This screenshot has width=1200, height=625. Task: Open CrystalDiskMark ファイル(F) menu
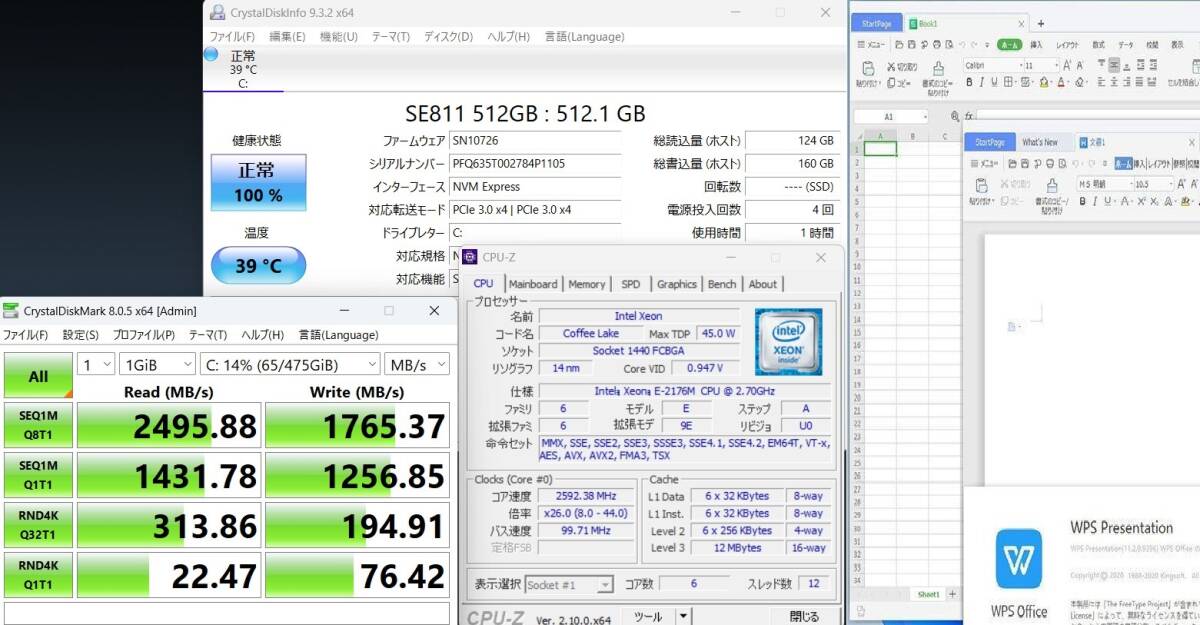tap(25, 335)
